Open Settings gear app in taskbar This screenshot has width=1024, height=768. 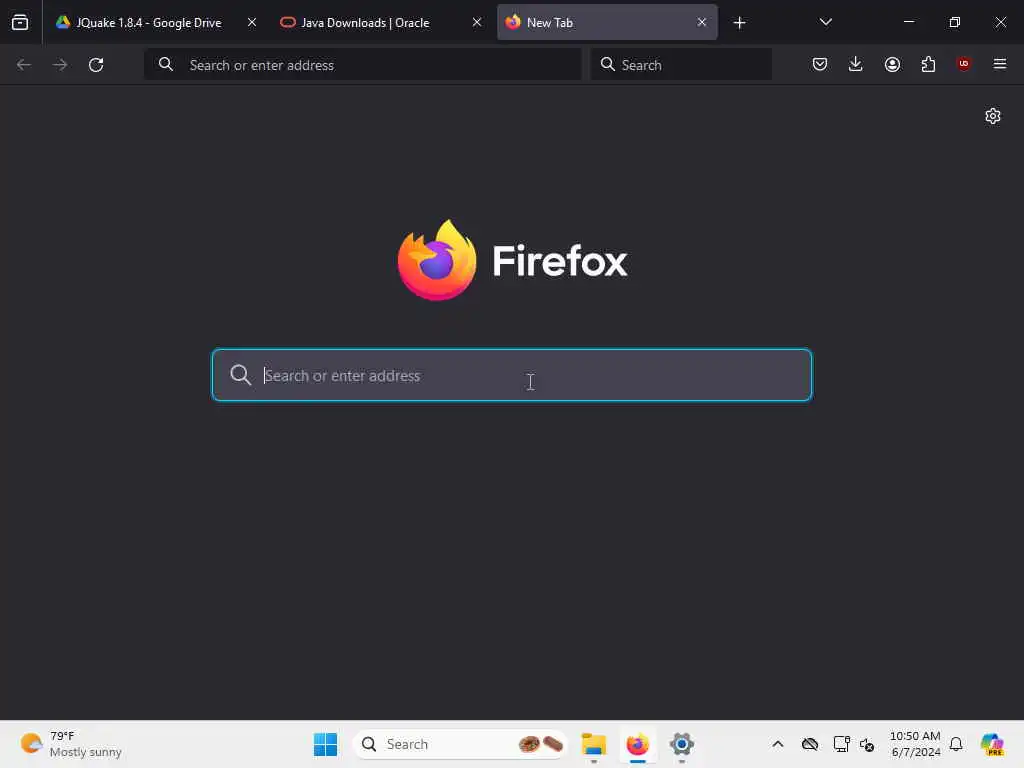(681, 744)
